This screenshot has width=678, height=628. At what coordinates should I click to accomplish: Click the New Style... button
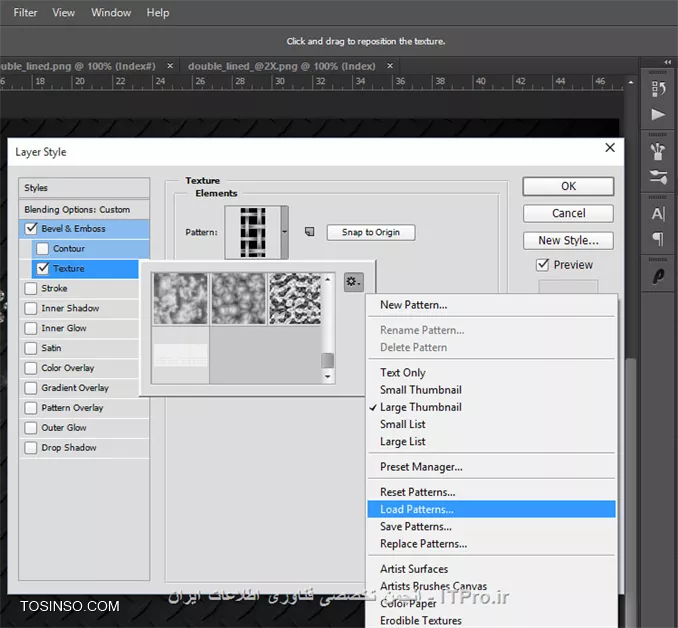(x=568, y=240)
